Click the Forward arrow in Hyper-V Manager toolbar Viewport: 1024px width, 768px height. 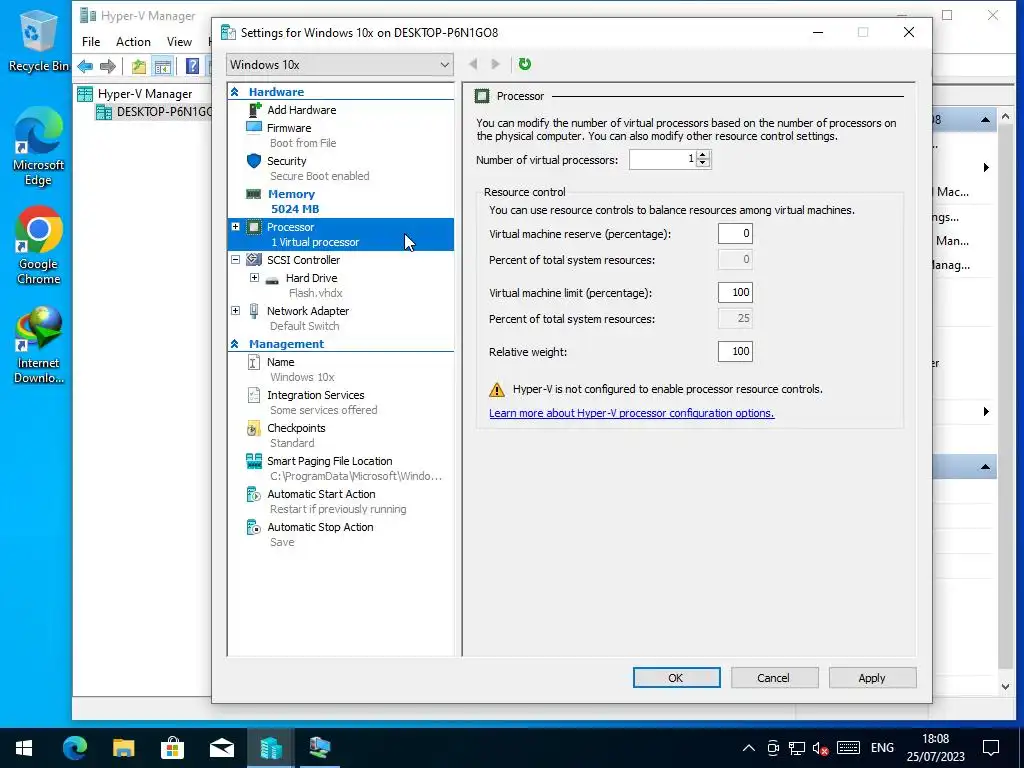click(x=108, y=66)
